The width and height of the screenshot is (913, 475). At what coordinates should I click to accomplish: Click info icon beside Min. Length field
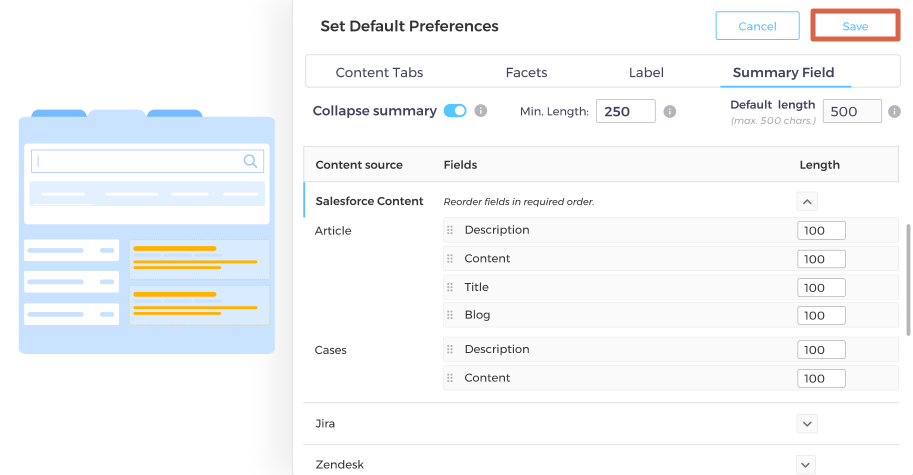[670, 111]
